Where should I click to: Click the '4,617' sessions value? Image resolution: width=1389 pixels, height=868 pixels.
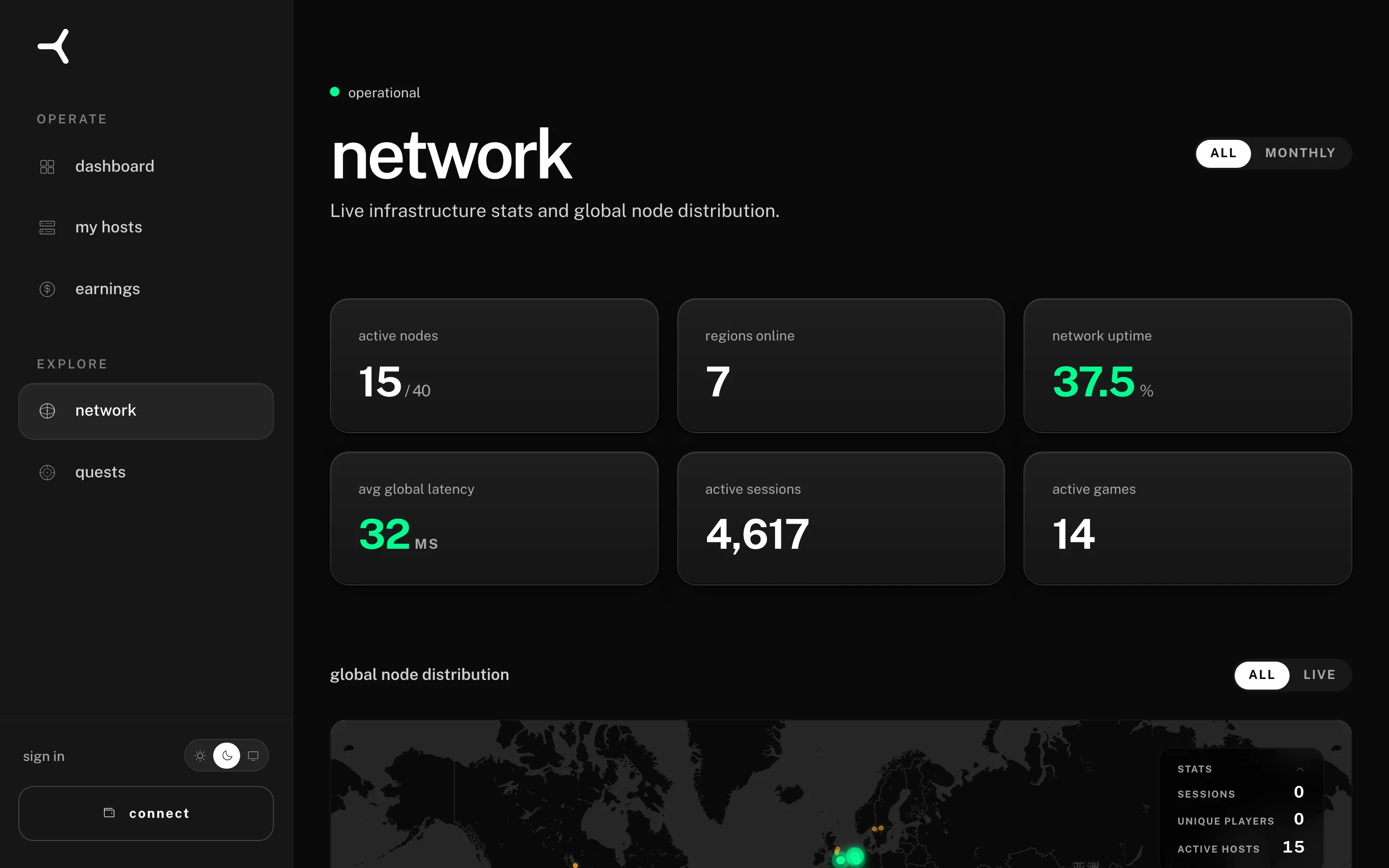(758, 534)
